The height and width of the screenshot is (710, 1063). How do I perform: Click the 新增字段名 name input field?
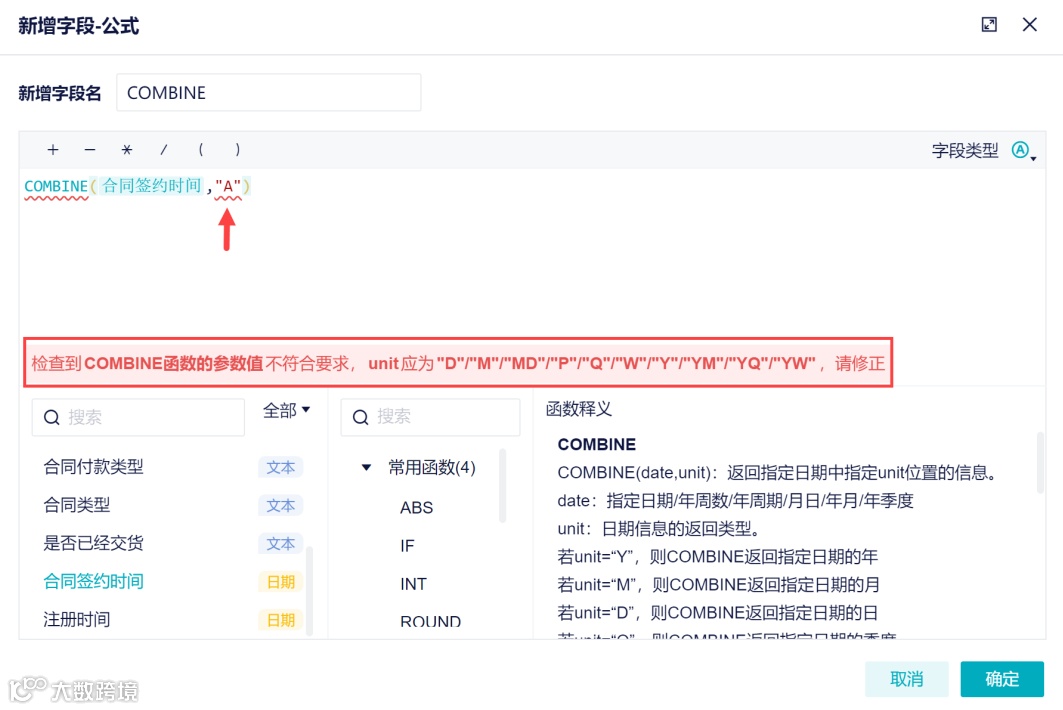click(268, 92)
